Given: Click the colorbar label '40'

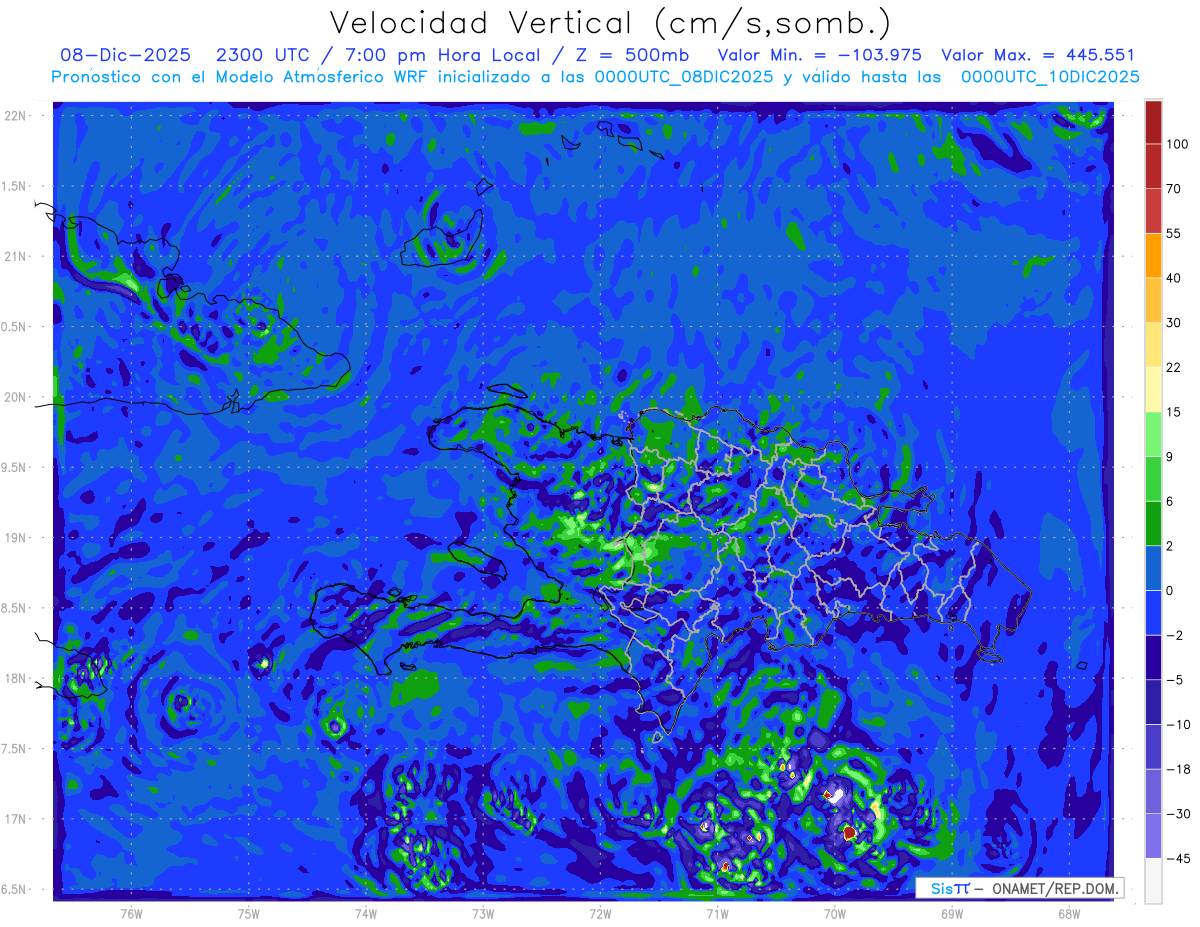Looking at the screenshot, I should point(1174,278).
